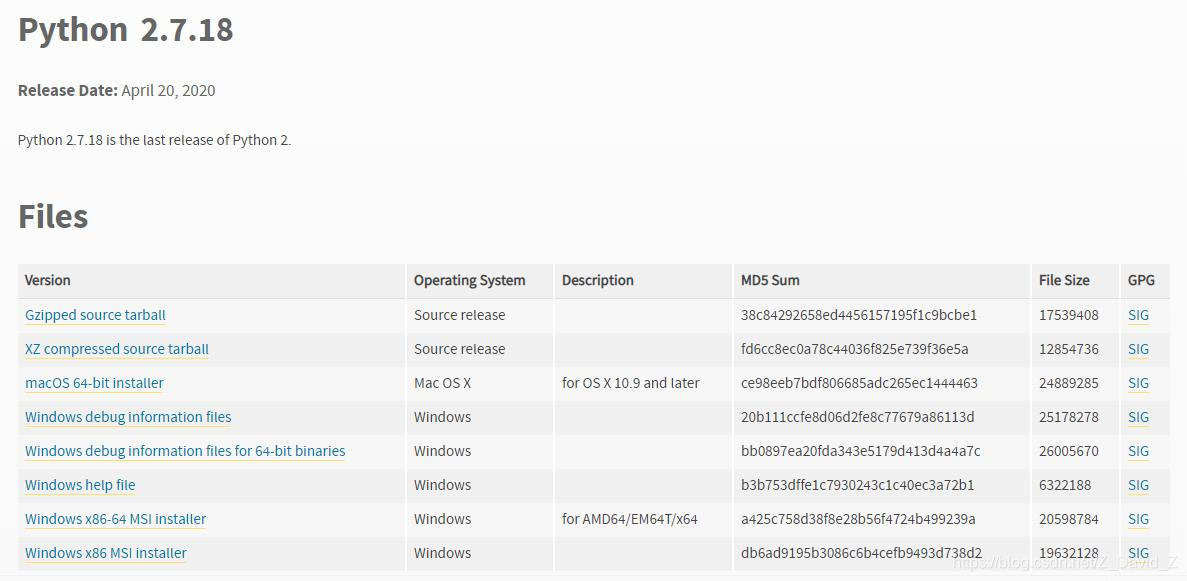This screenshot has width=1187, height=581.
Task: Click SIG for Windows x86 MSI installer
Action: pos(1138,554)
